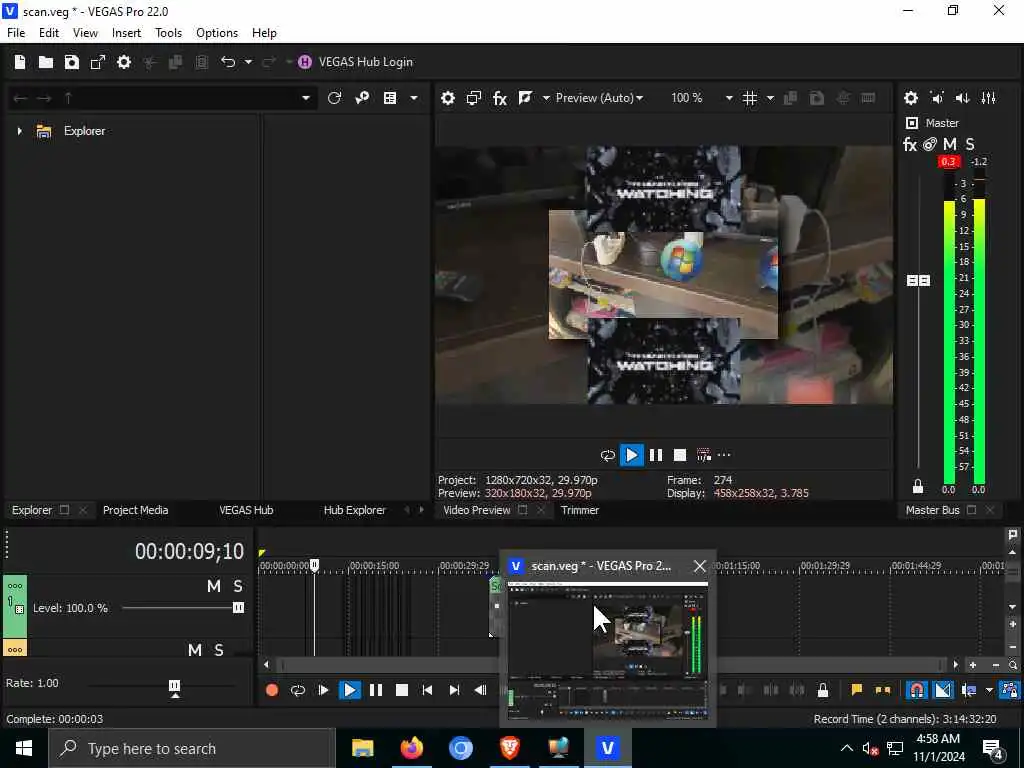This screenshot has width=1024, height=768.
Task: Open the Edit menu
Action: (x=49, y=33)
